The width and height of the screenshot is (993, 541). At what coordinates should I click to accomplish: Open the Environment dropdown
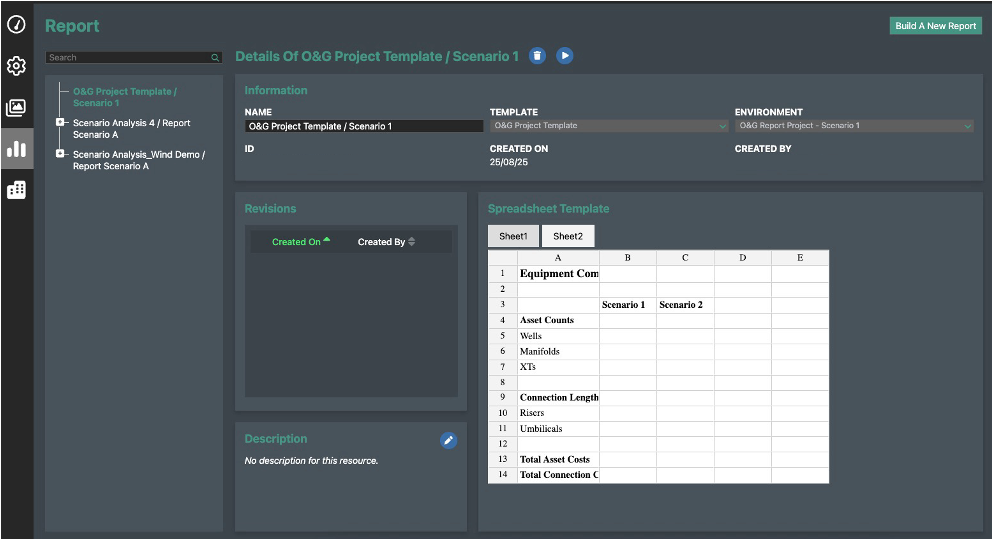pos(854,126)
